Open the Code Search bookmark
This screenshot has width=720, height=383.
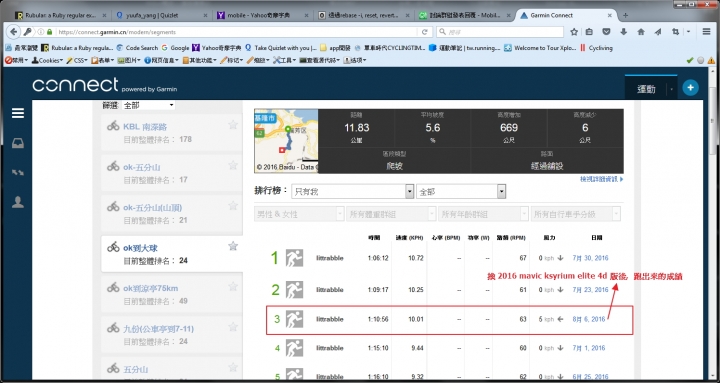(137, 48)
